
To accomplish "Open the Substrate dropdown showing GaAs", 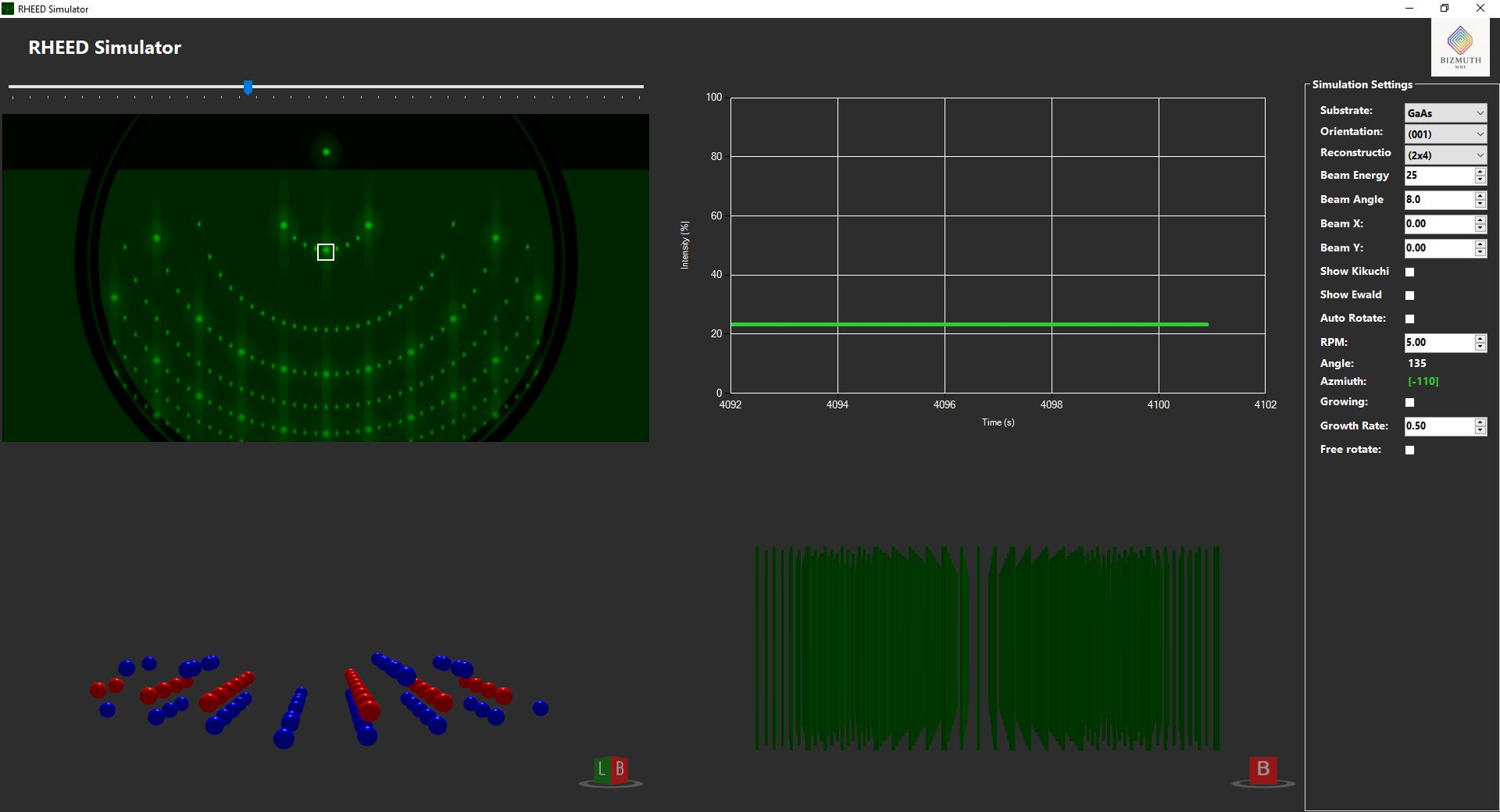I will coord(1445,112).
